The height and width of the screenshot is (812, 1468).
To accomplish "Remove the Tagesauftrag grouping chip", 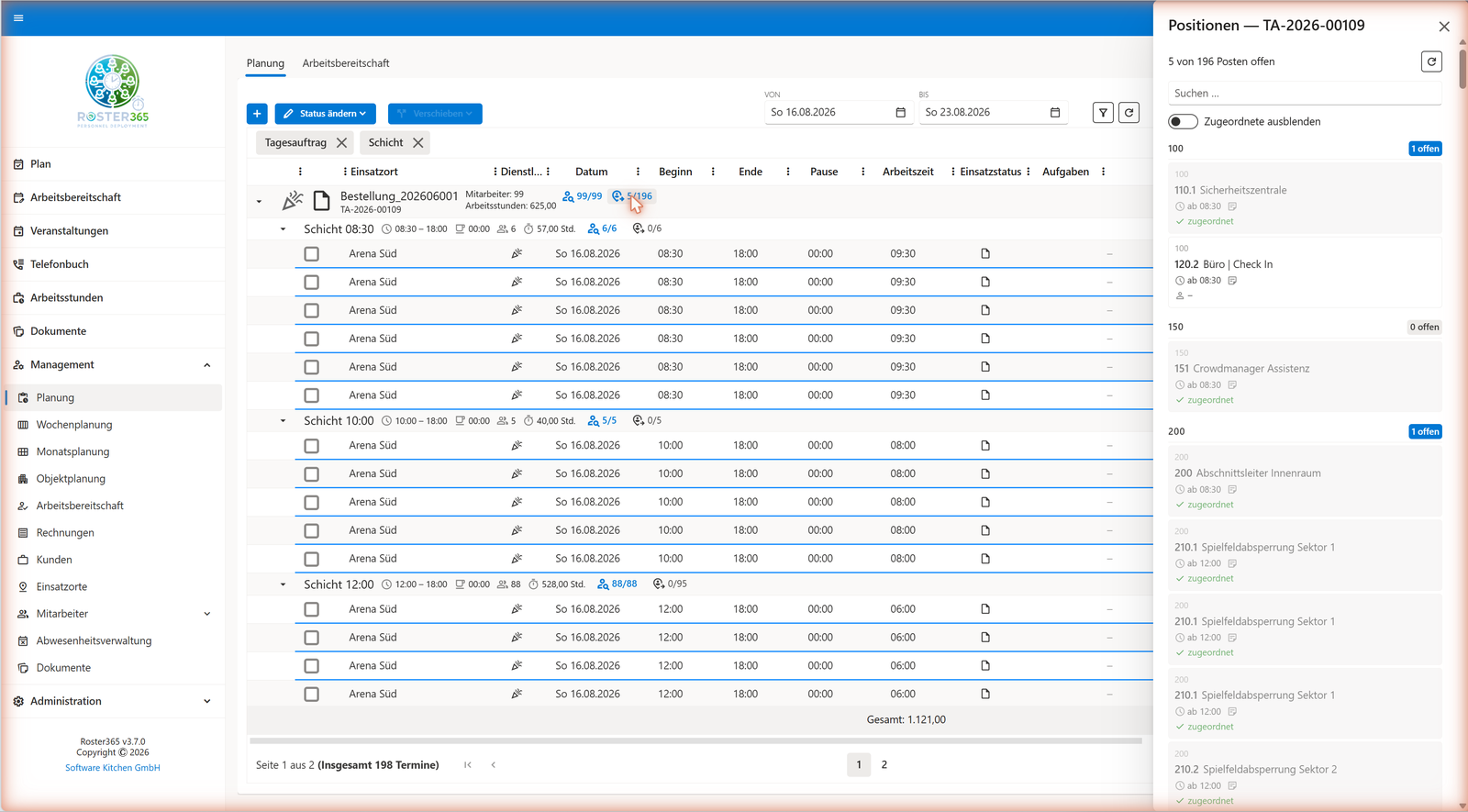I will click(341, 143).
